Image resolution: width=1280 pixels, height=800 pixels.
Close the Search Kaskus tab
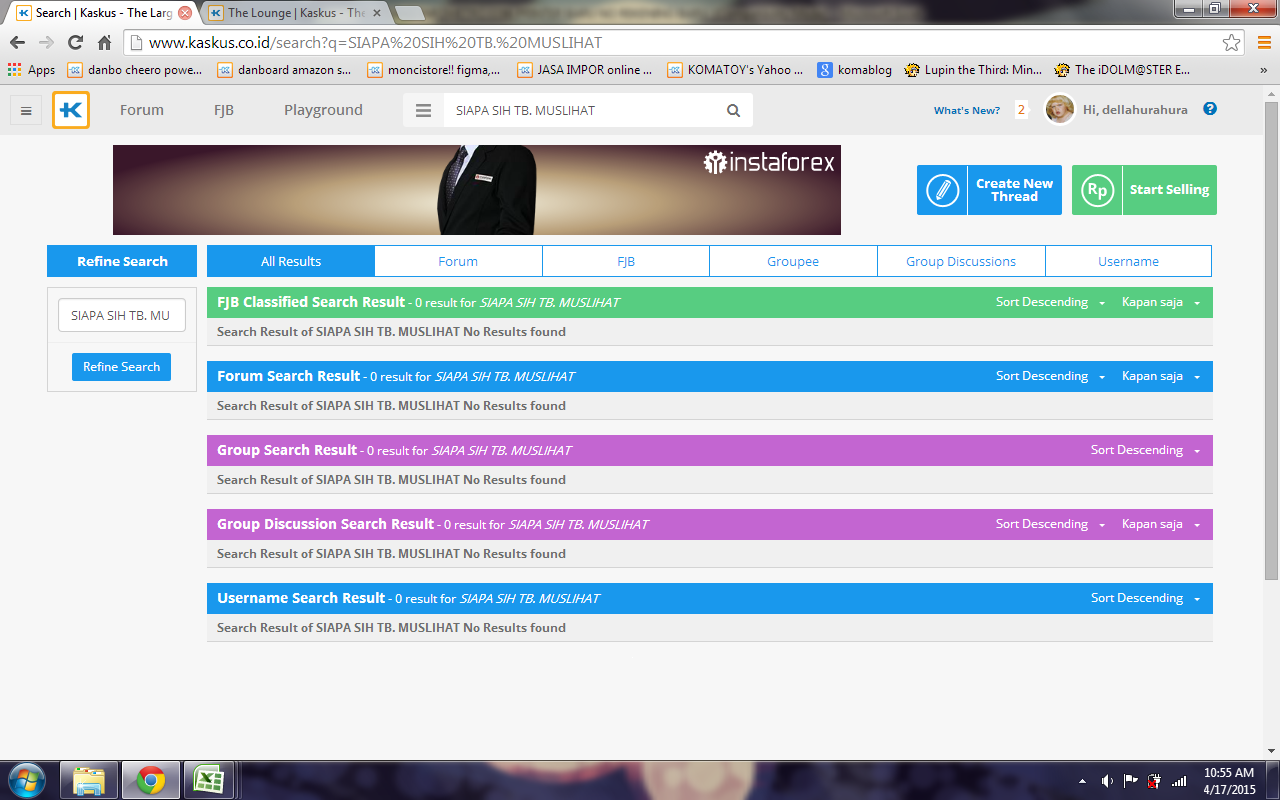coord(185,13)
